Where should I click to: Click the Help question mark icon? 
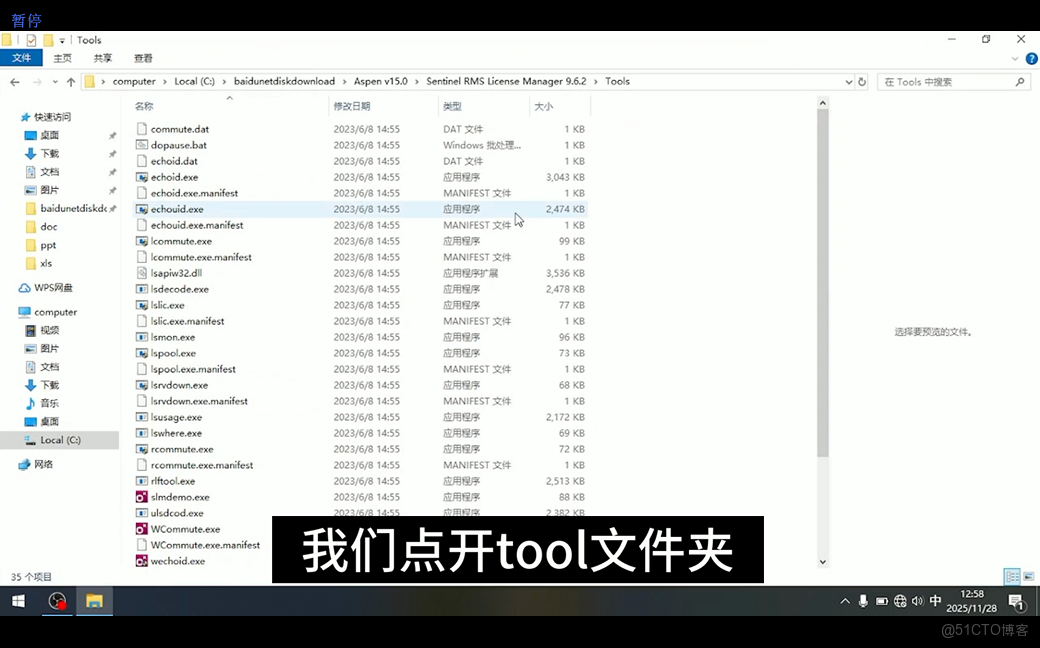(x=1030, y=58)
